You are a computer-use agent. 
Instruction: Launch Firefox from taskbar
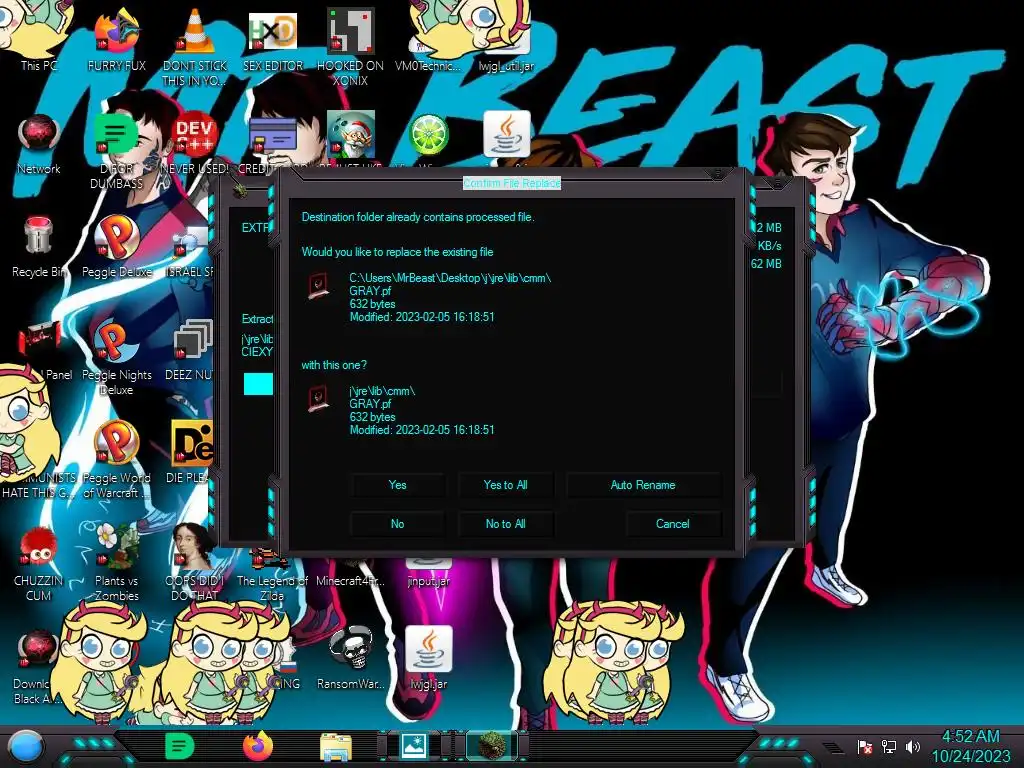(258, 746)
